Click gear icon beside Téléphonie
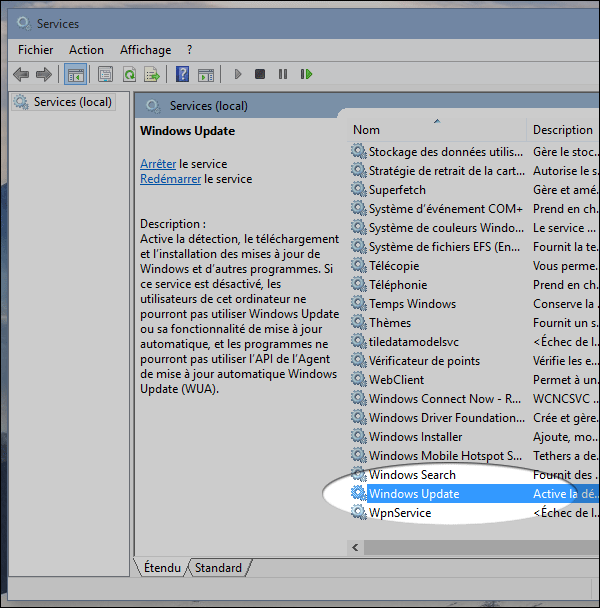The height and width of the screenshot is (608, 600). pos(359,285)
